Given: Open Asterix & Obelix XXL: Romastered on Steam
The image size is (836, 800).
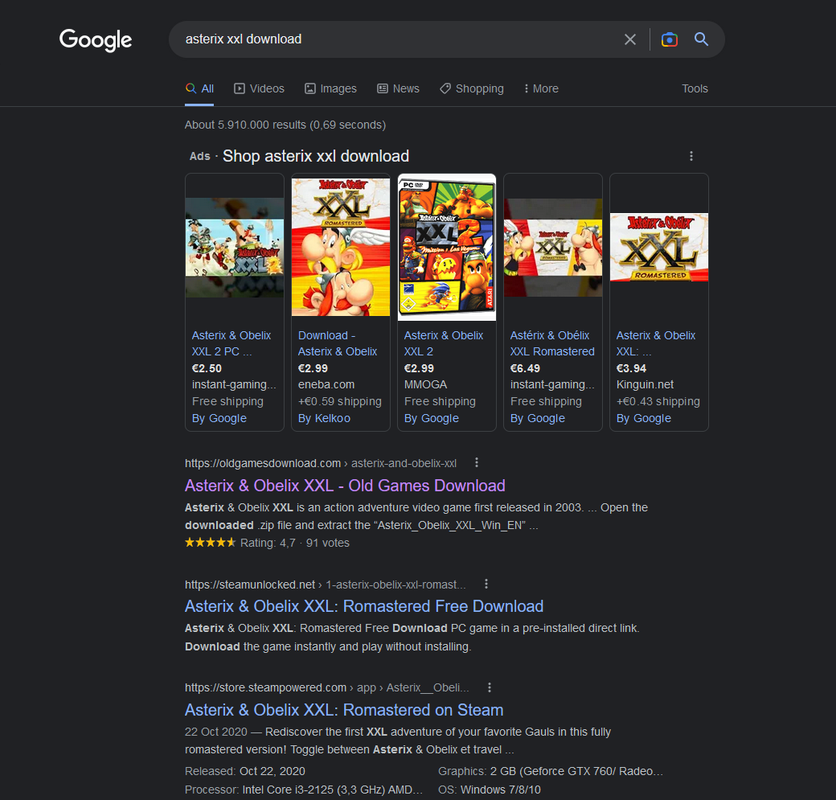Looking at the screenshot, I should pyautogui.click(x=344, y=710).
